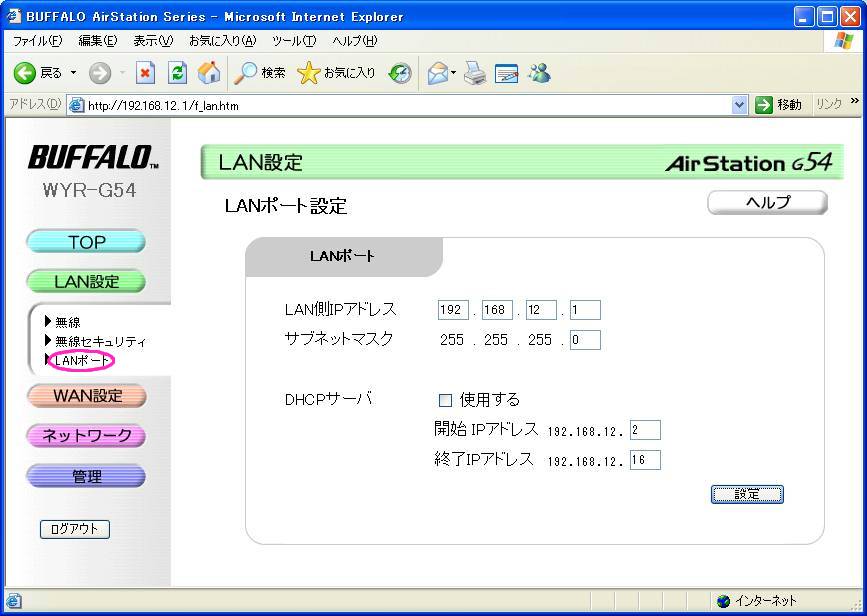
Task: Click the Messenger icon in toolbar
Action: [x=540, y=73]
